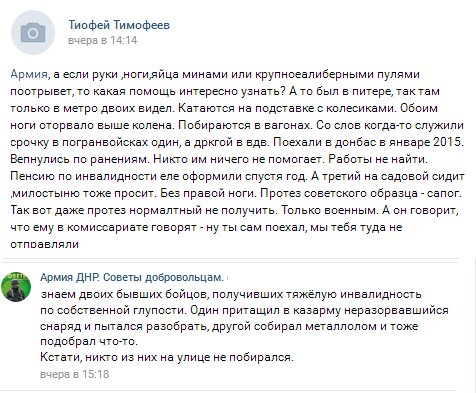Screen dimensions: 476x393
Task: Open the gray camera placeholder avatar
Action: [33, 33]
